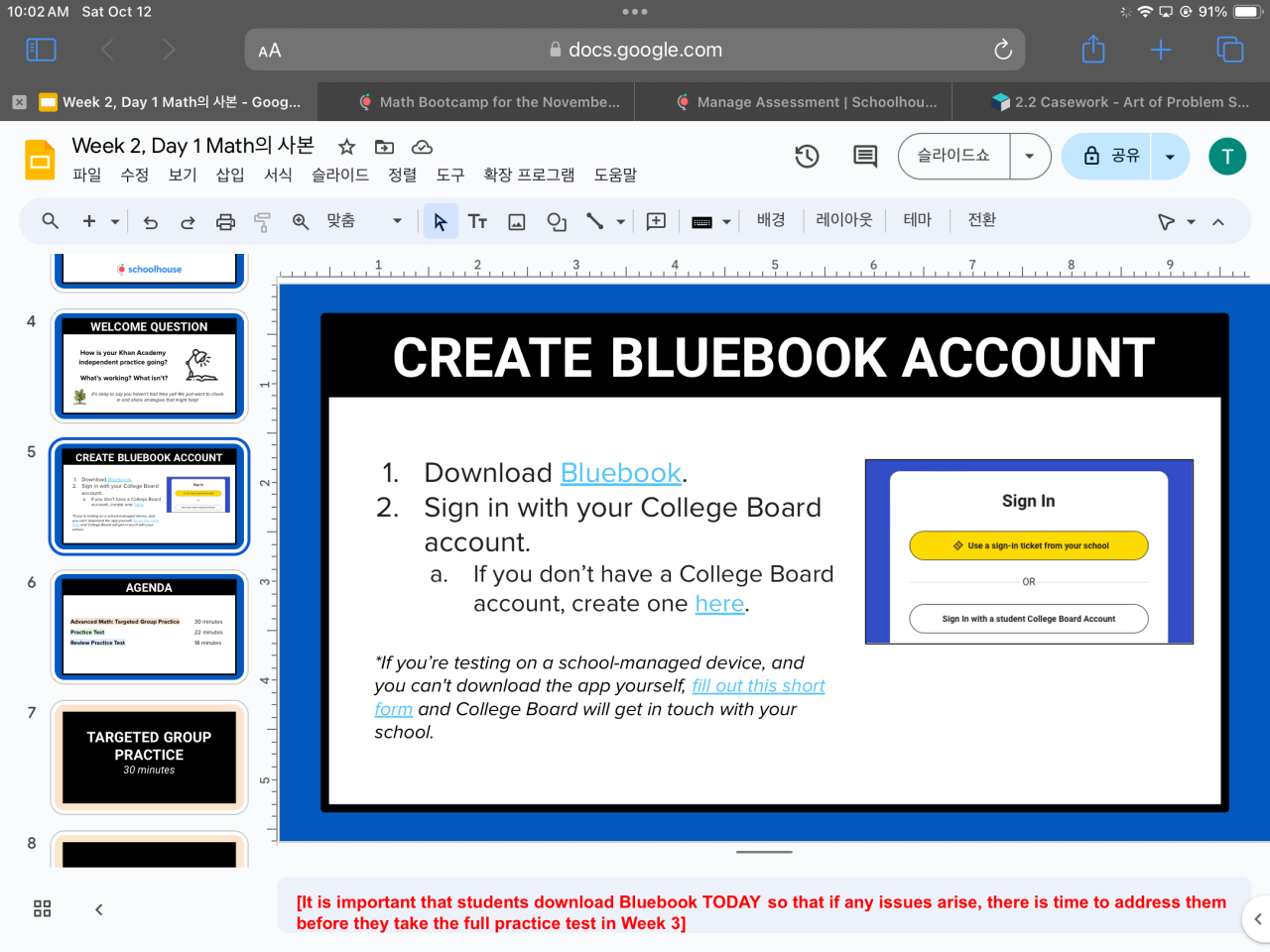
Task: Show the Safari tab overview
Action: 1229,50
